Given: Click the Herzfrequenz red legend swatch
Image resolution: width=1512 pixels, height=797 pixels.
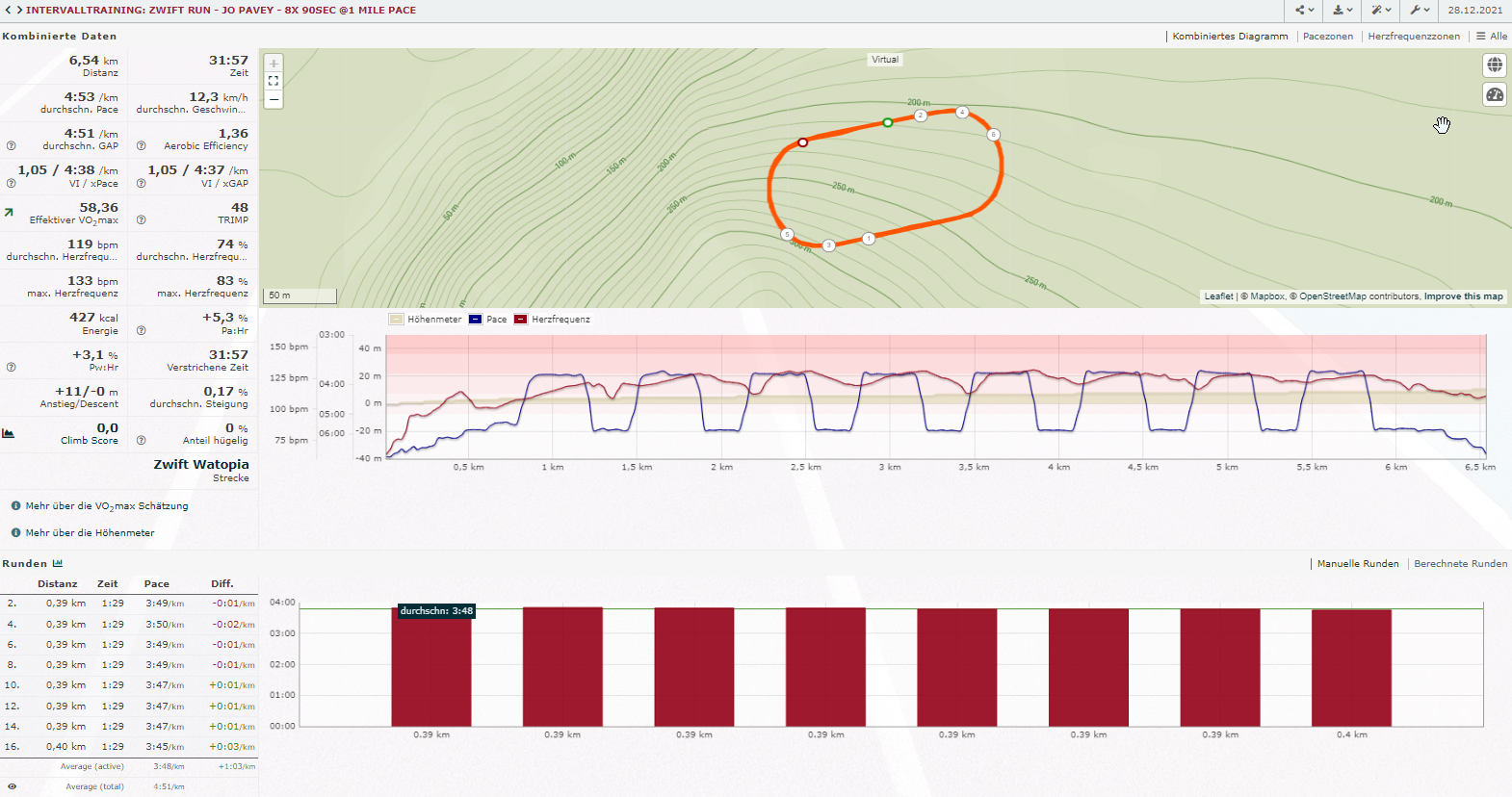Looking at the screenshot, I should [x=521, y=320].
